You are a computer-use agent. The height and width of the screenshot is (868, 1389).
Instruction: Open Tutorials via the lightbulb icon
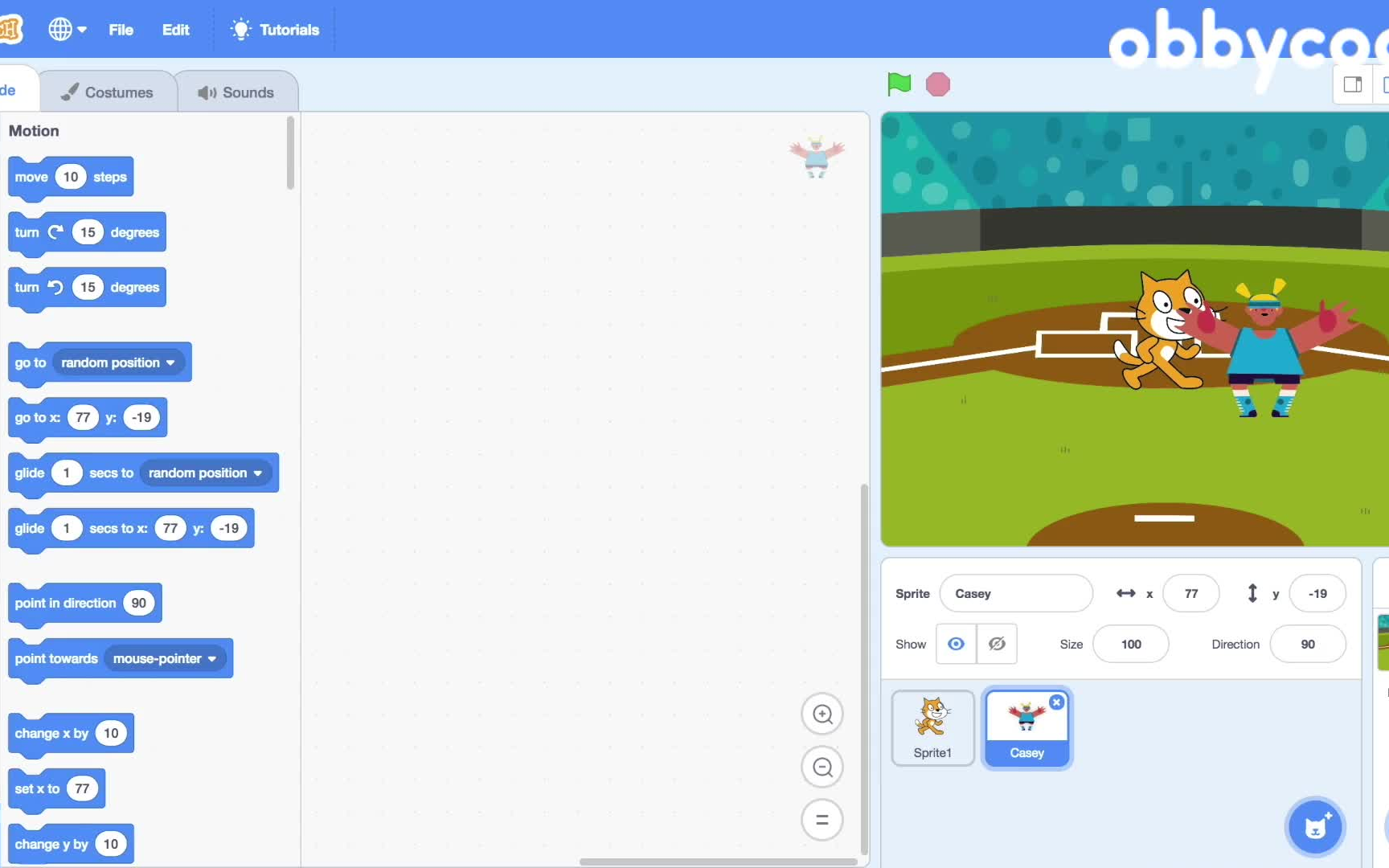(x=240, y=29)
